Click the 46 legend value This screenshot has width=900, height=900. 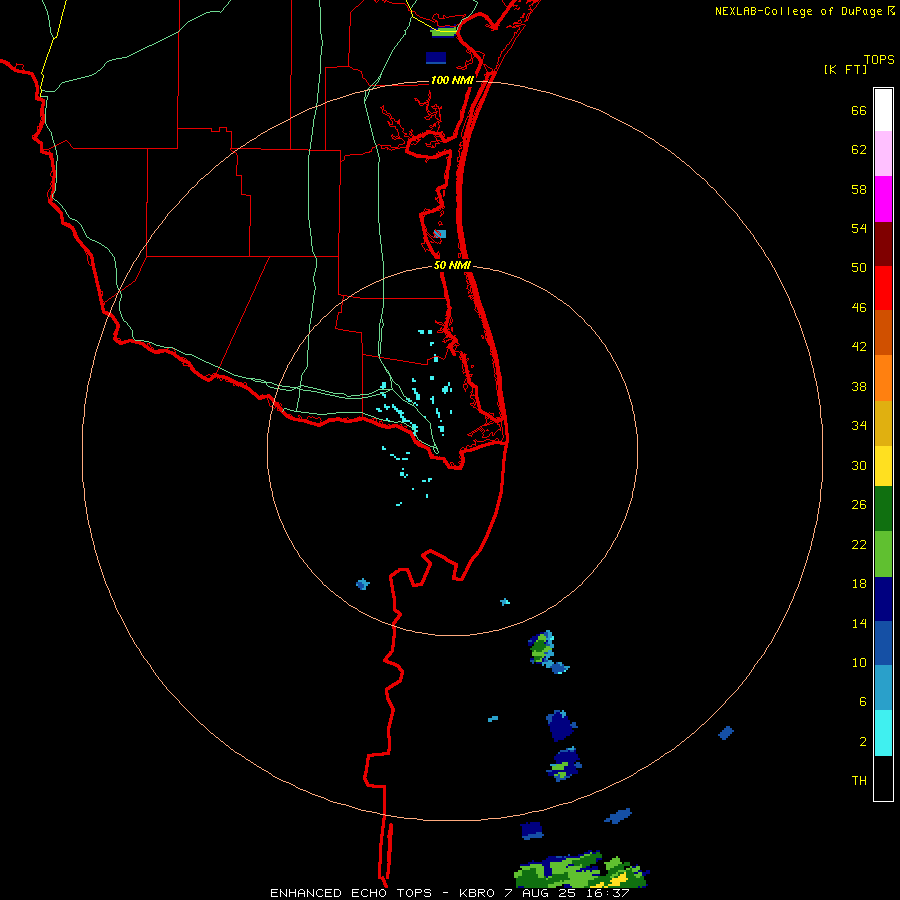tap(859, 308)
